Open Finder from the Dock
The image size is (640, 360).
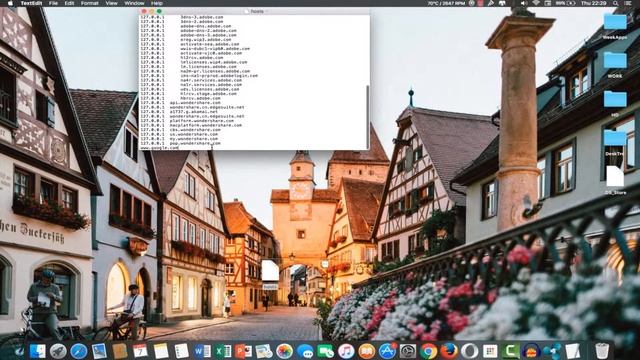37,351
